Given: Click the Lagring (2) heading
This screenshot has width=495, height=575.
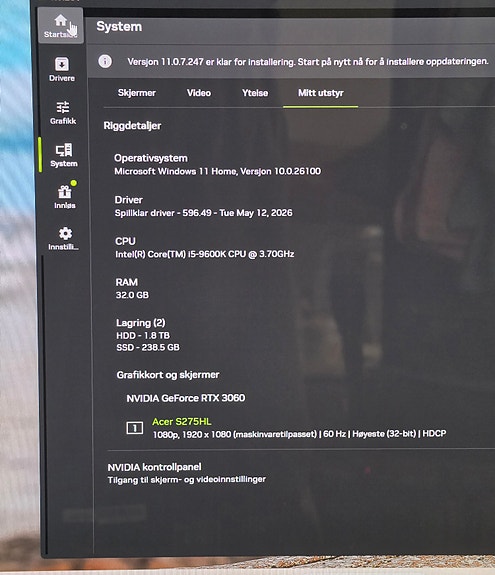Looking at the screenshot, I should coord(140,323).
